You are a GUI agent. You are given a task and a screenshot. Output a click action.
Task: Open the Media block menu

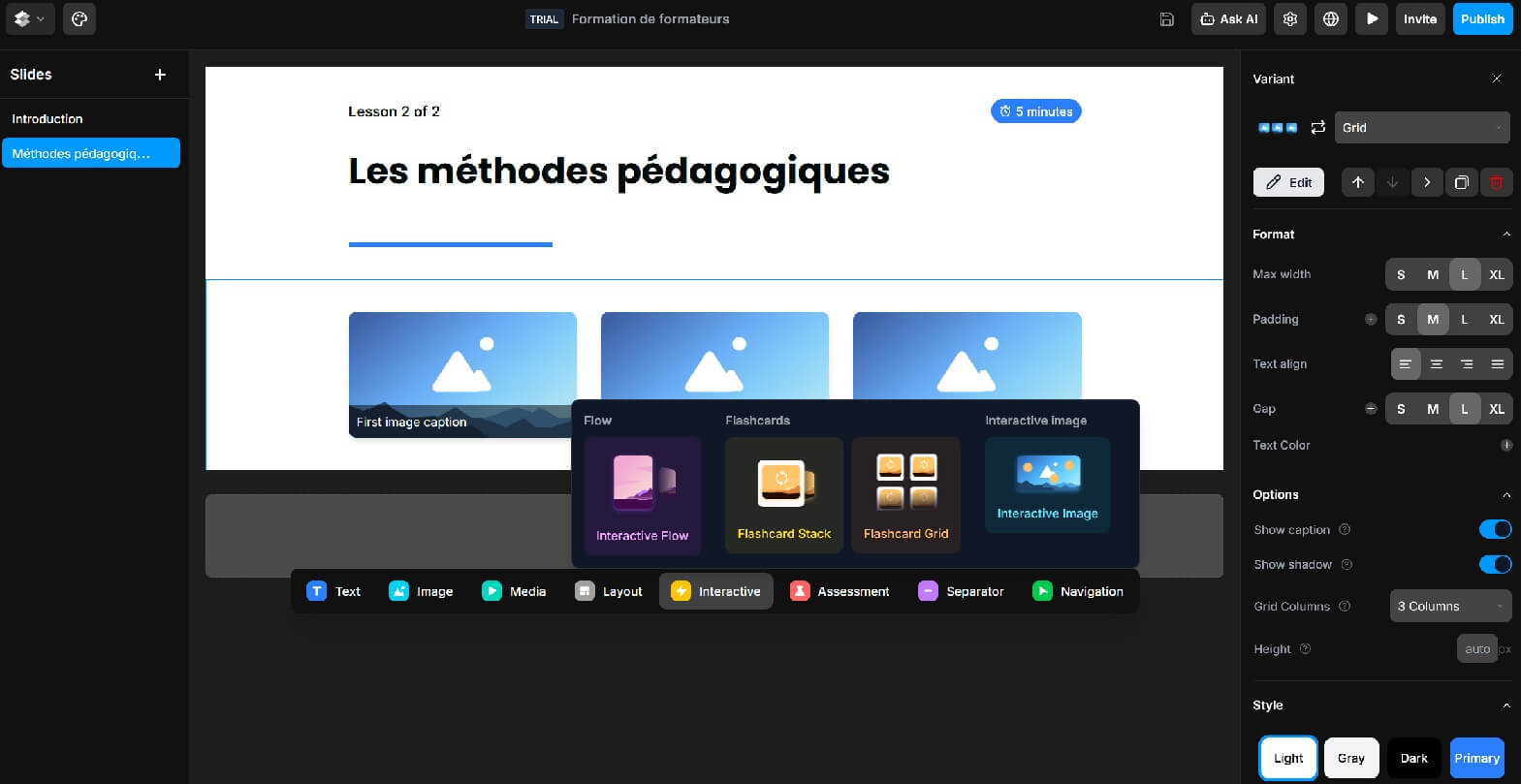[514, 591]
